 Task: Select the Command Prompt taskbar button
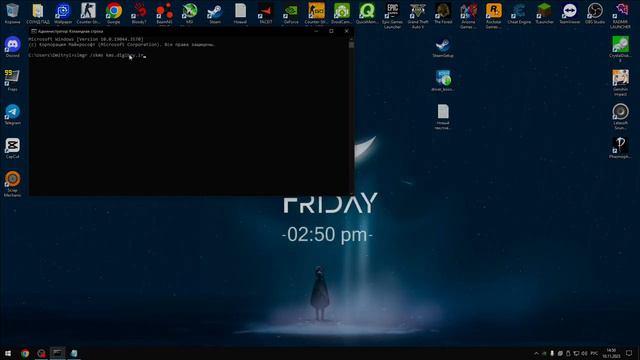pyautogui.click(x=58, y=353)
